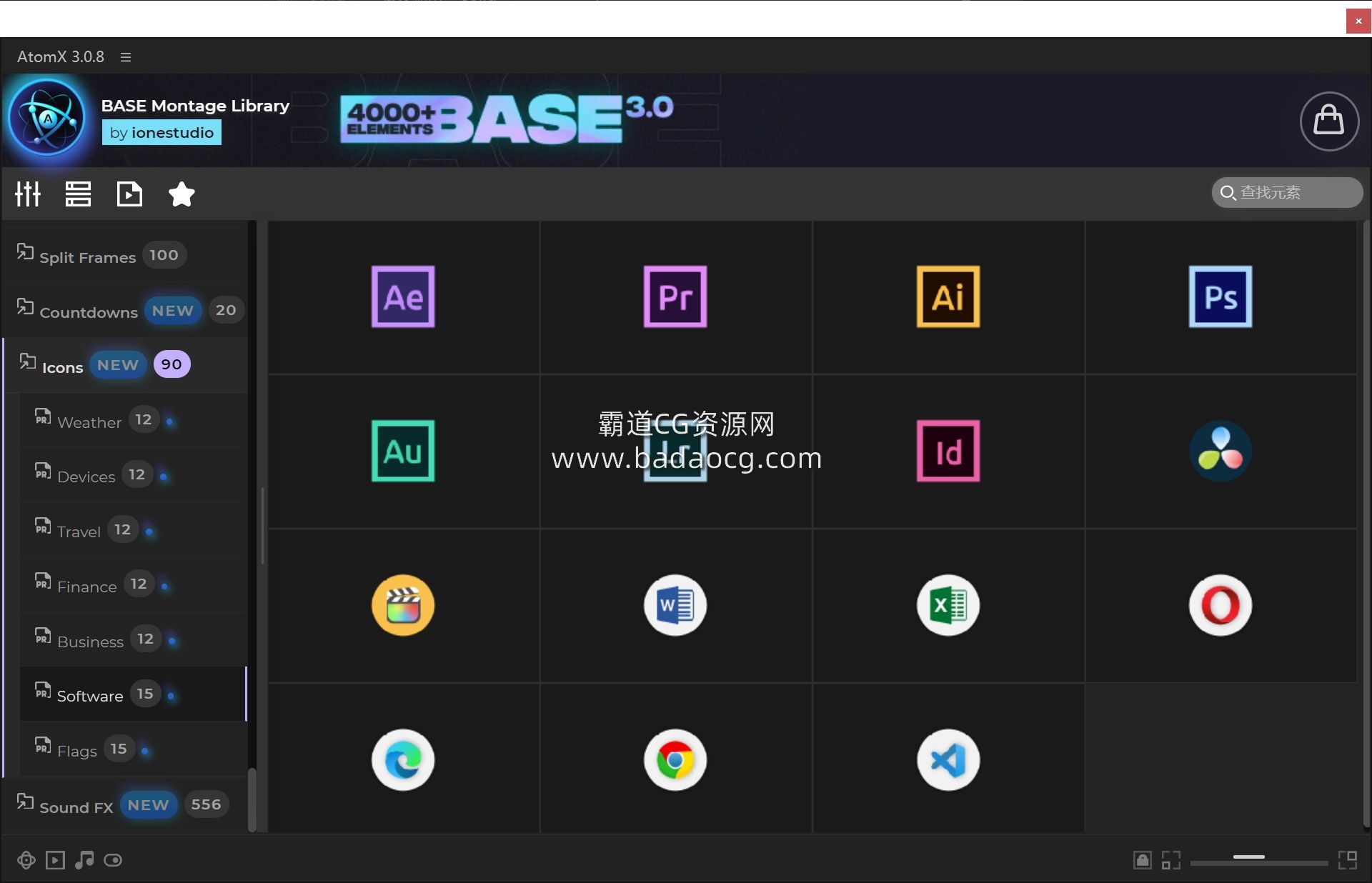Viewport: 1372px width, 883px height.
Task: Select the After Effects icon thumbnail
Action: click(403, 296)
